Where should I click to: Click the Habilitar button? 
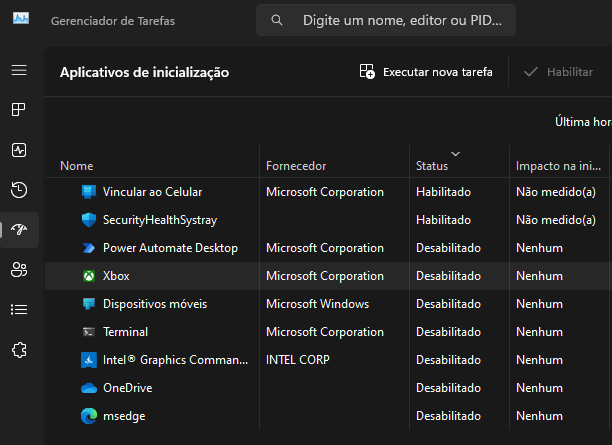(558, 72)
